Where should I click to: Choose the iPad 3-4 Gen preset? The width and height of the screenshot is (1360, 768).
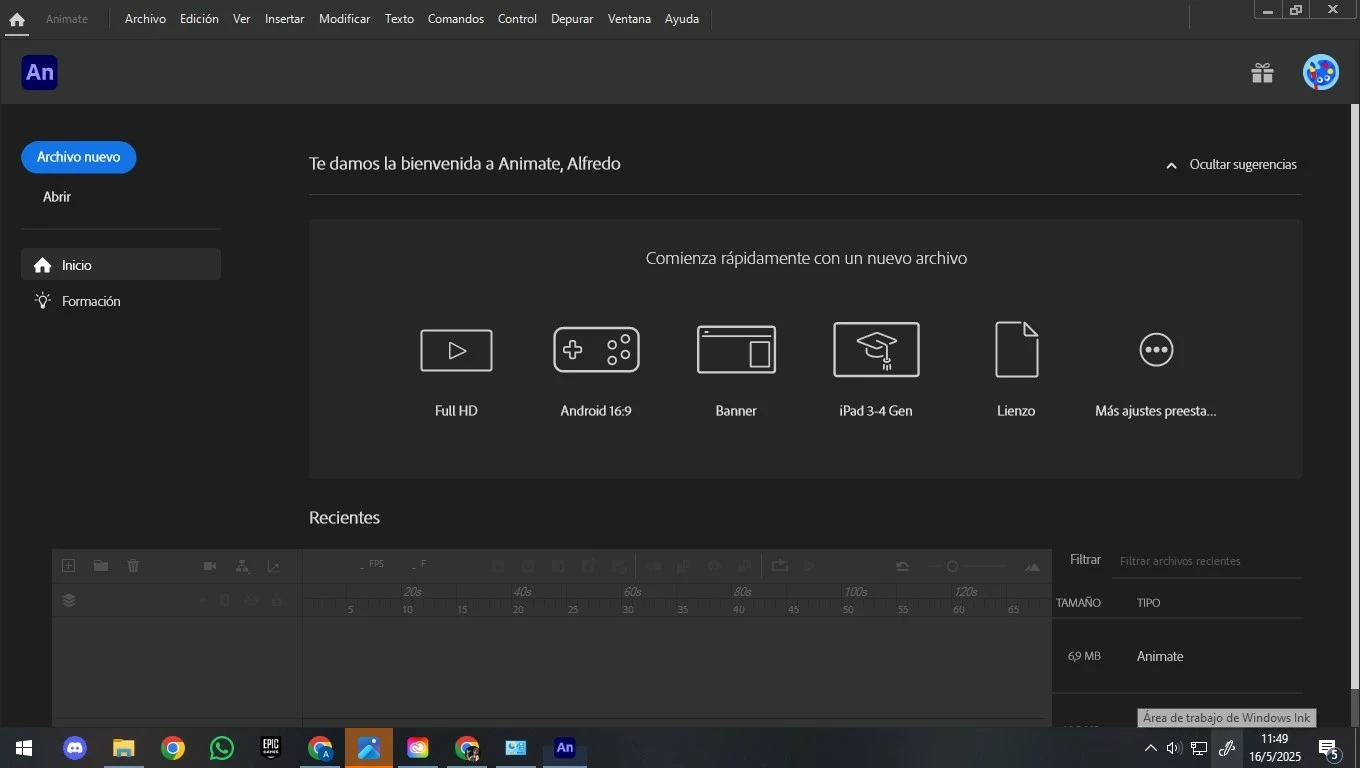click(876, 349)
